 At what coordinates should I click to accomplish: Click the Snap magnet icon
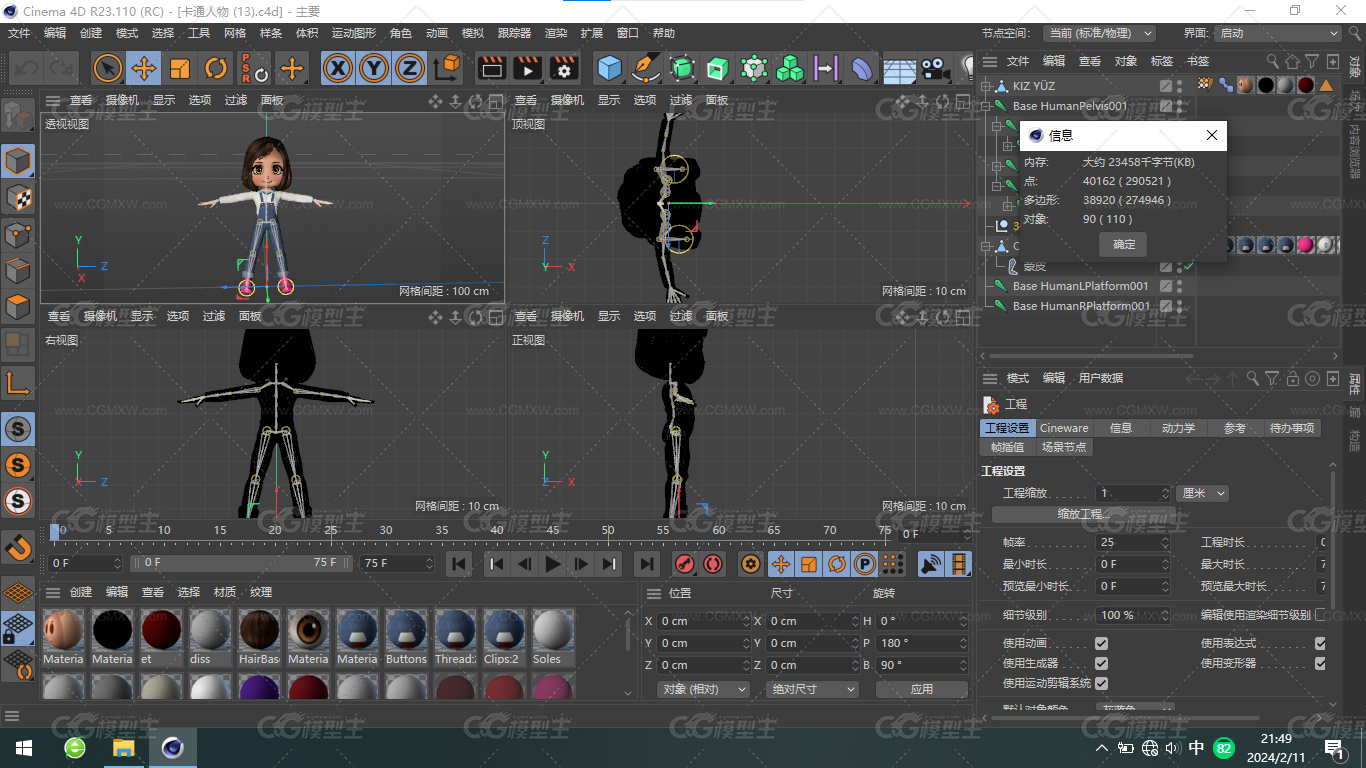[x=18, y=546]
